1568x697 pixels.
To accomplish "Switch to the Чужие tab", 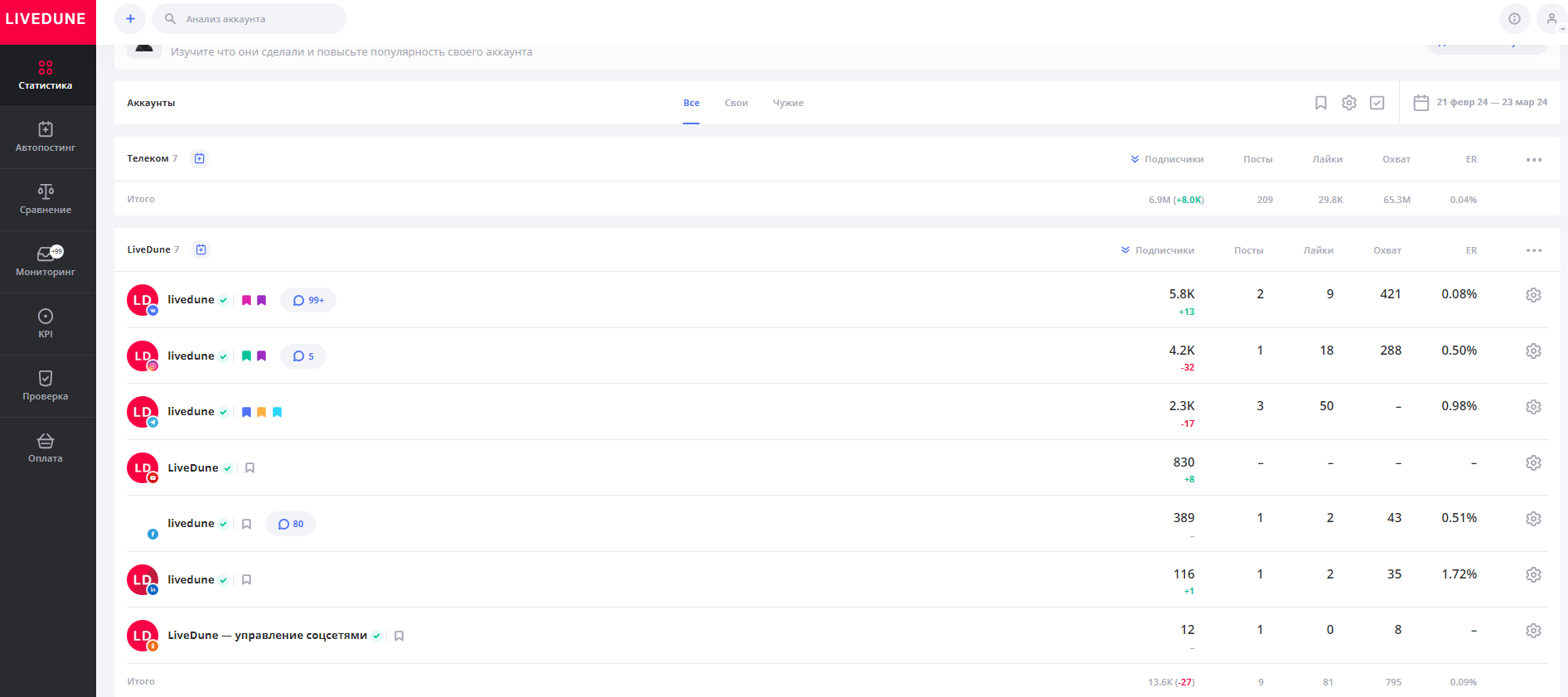I will 788,103.
